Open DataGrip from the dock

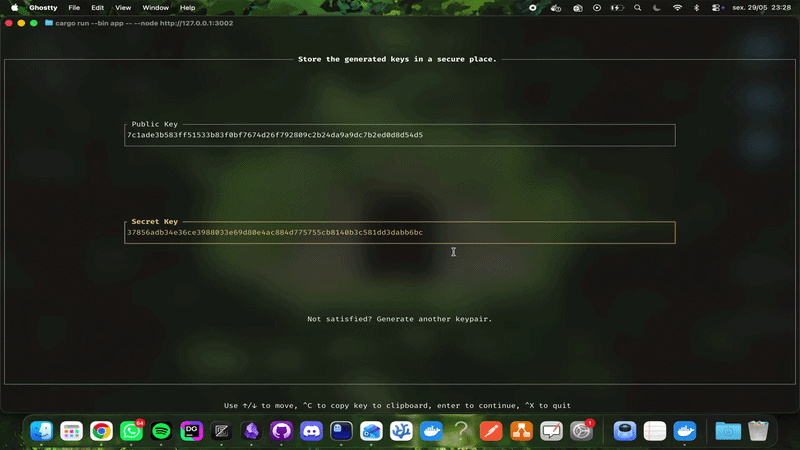pyautogui.click(x=191, y=431)
